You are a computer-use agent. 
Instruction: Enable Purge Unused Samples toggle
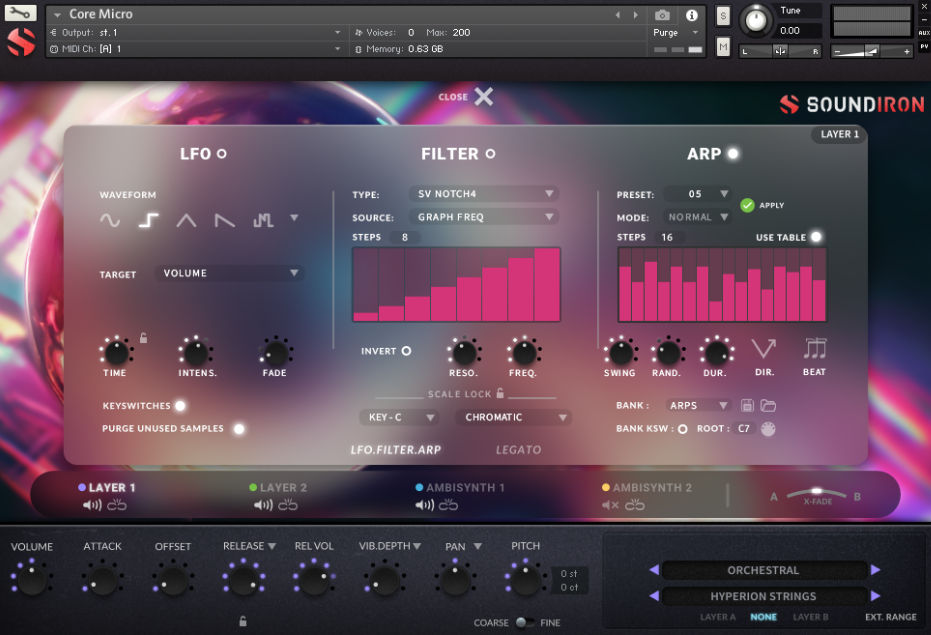click(238, 429)
